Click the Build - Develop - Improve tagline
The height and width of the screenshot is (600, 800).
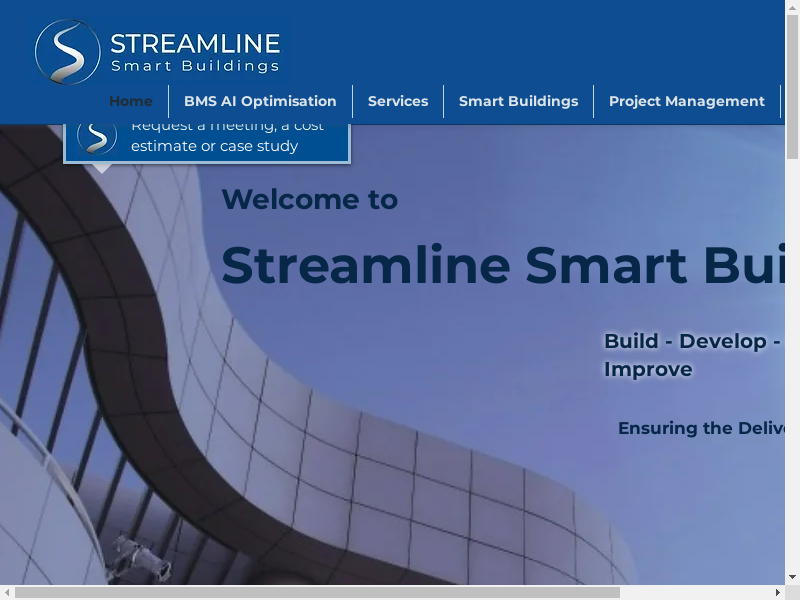tap(691, 355)
